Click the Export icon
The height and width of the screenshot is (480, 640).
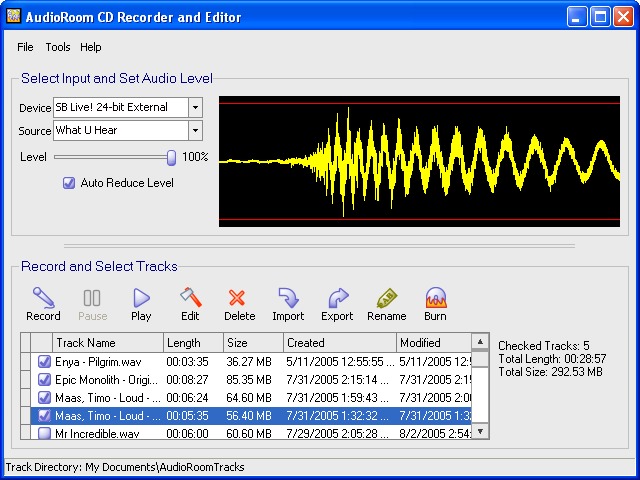pyautogui.click(x=338, y=298)
